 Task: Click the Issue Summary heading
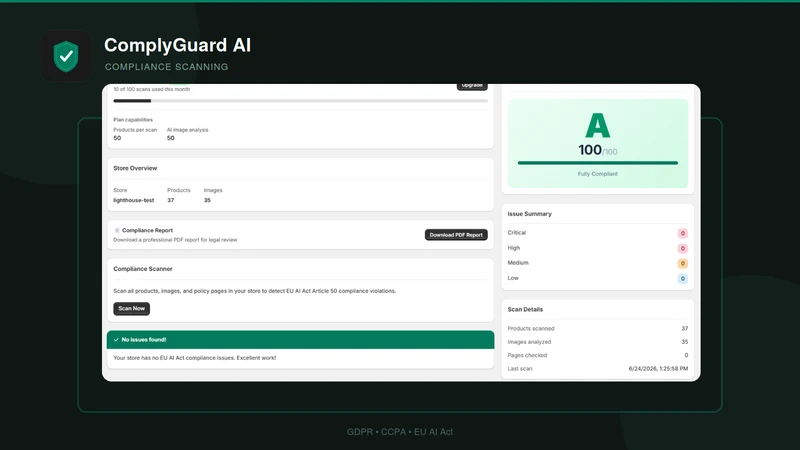point(530,214)
